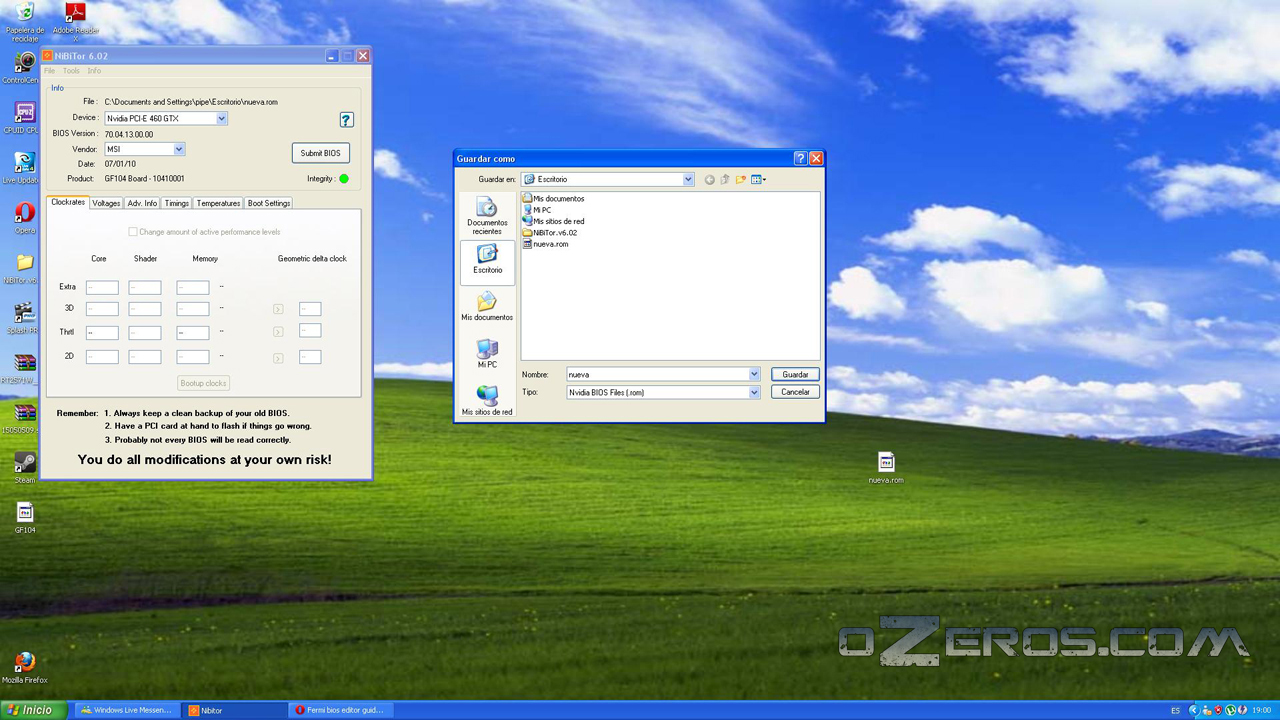
Task: Toggle Change amount of active performance levels
Action: (x=133, y=232)
